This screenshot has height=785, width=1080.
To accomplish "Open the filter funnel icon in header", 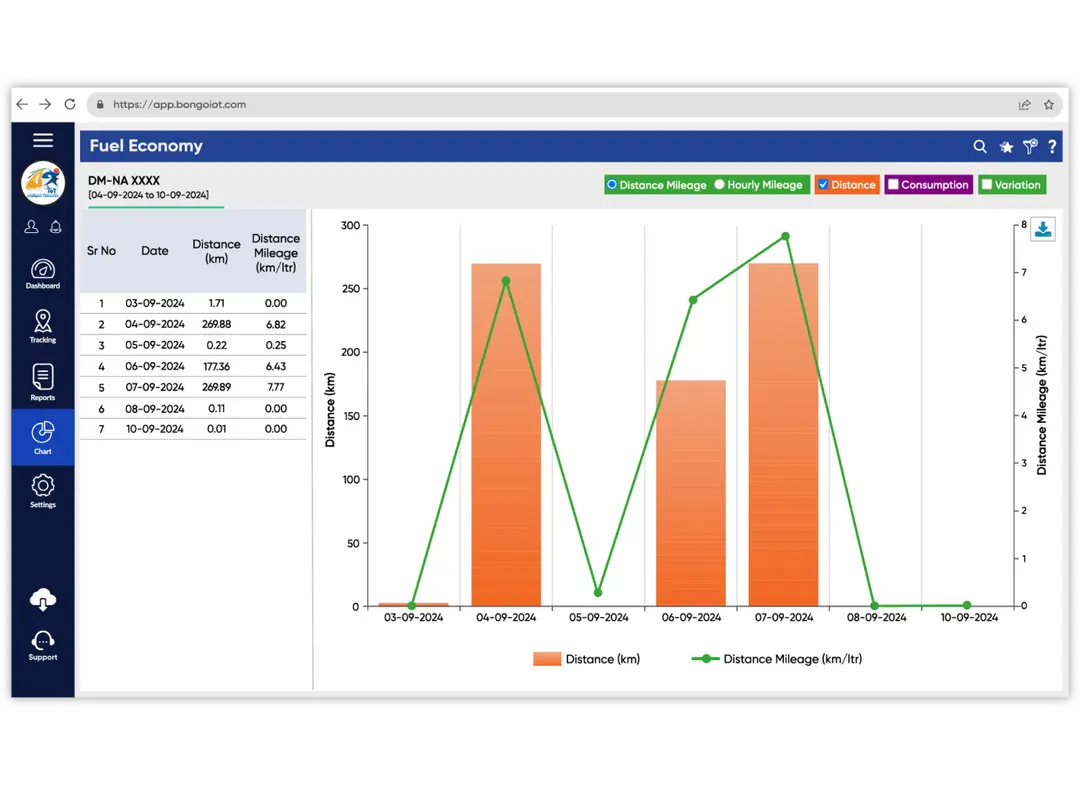I will [x=1030, y=147].
